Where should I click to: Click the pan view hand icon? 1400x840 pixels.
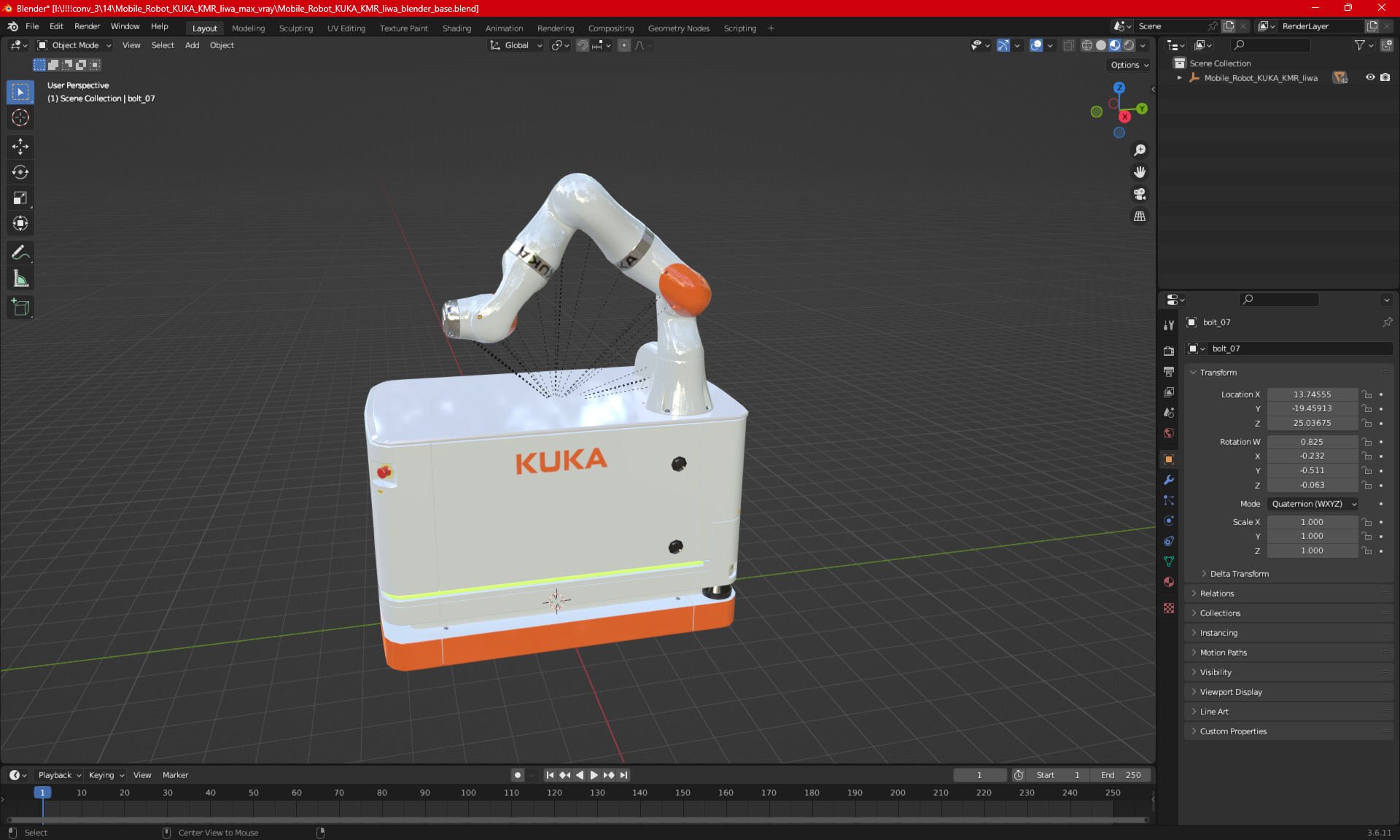pyautogui.click(x=1140, y=172)
